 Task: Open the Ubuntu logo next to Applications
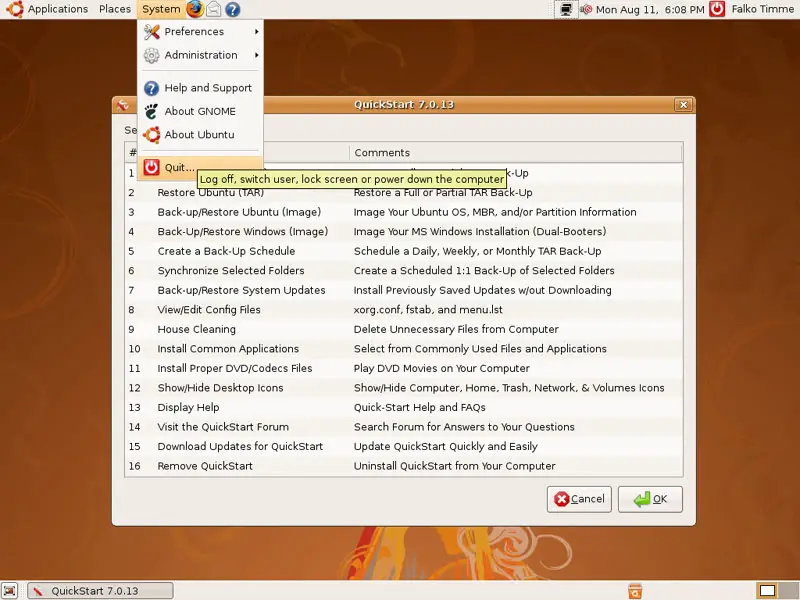pyautogui.click(x=14, y=9)
